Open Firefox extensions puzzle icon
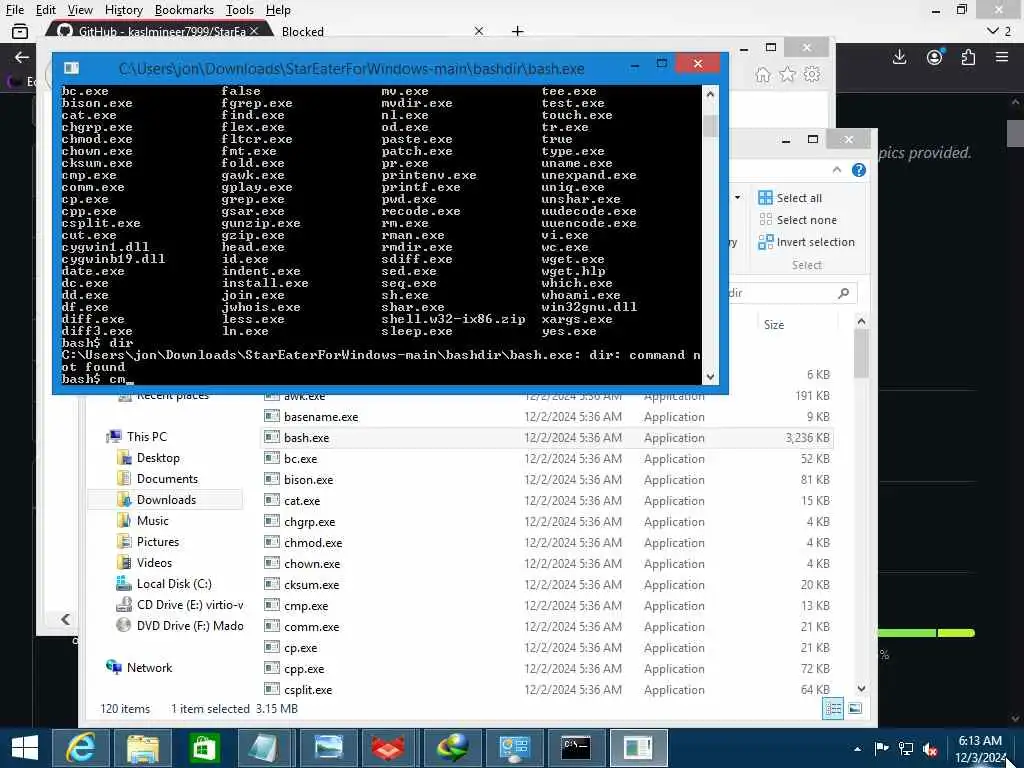 click(968, 57)
